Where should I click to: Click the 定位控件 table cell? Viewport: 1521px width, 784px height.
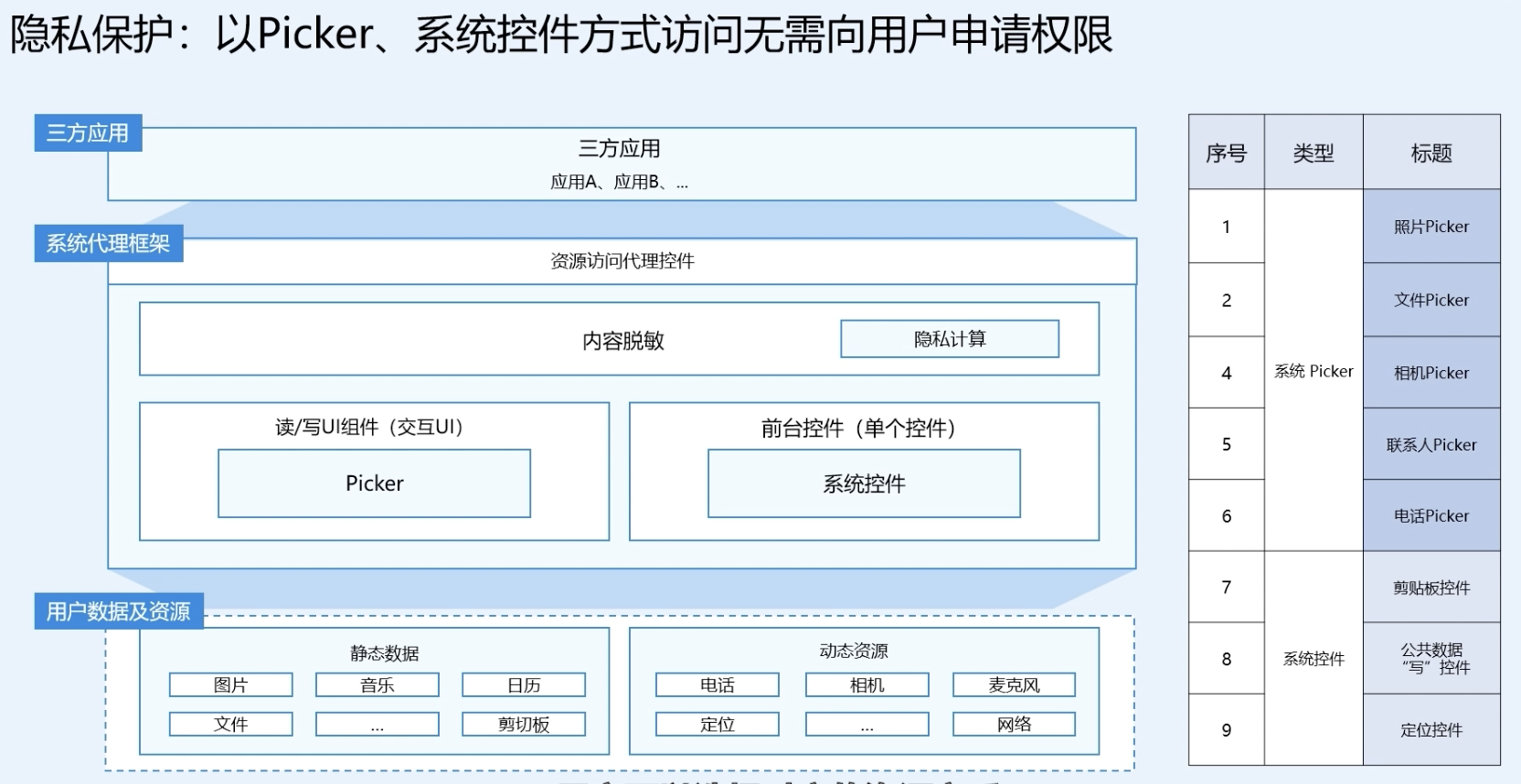1431,730
